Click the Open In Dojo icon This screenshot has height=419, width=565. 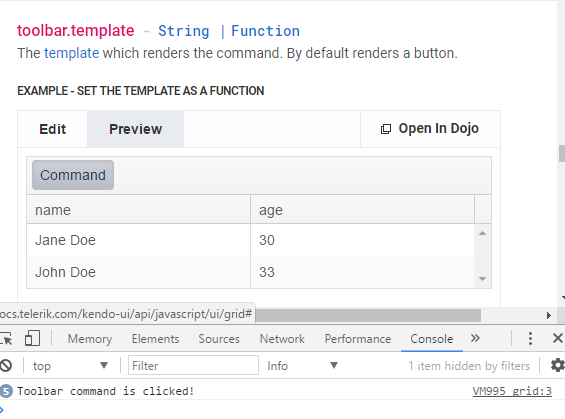[x=386, y=129]
